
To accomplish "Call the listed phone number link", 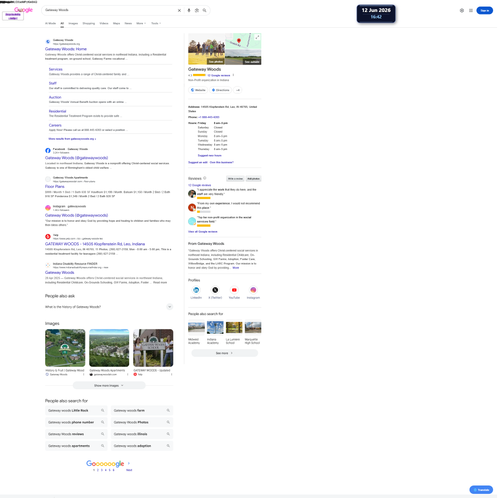I will (x=209, y=117).
